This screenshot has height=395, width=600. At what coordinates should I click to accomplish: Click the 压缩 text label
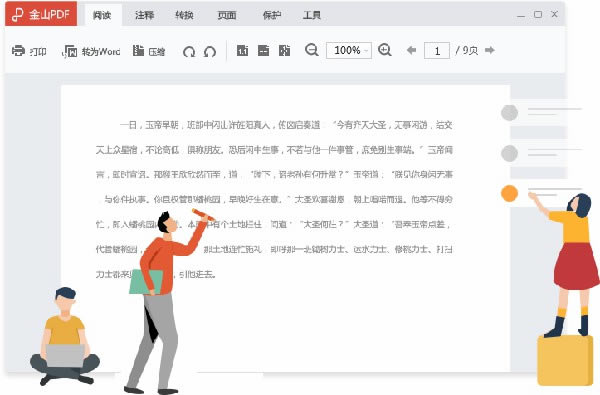point(157,51)
